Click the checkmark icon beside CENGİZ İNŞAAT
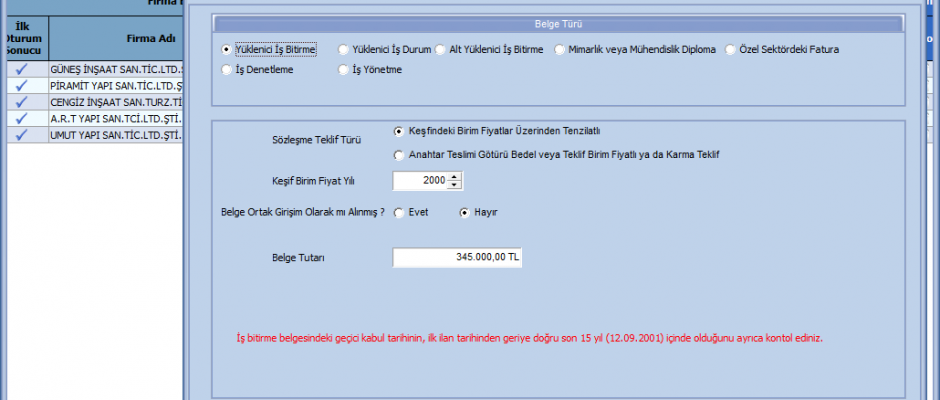The height and width of the screenshot is (400, 940). click(22, 102)
